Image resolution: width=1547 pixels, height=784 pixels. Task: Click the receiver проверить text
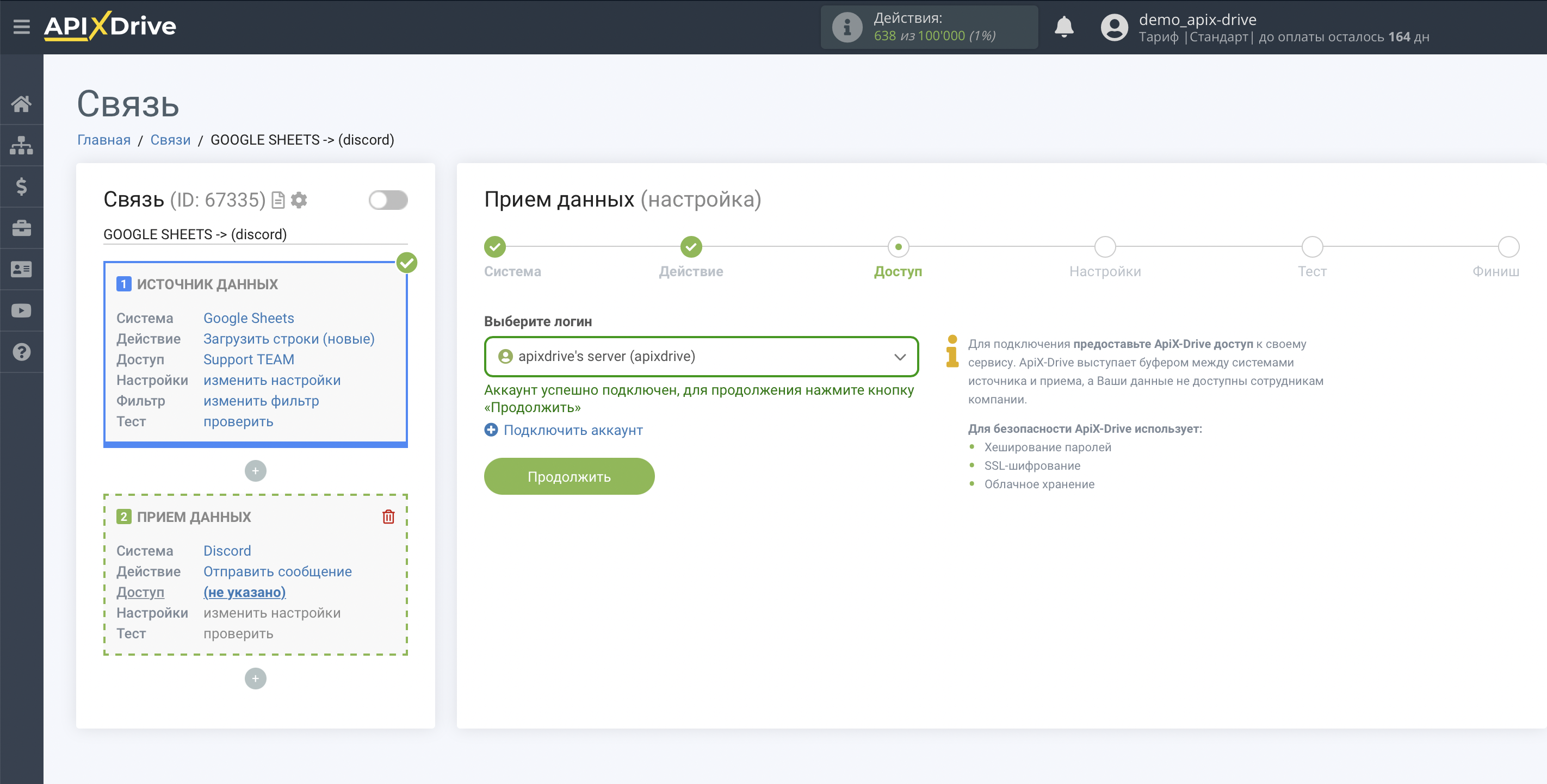(x=238, y=634)
